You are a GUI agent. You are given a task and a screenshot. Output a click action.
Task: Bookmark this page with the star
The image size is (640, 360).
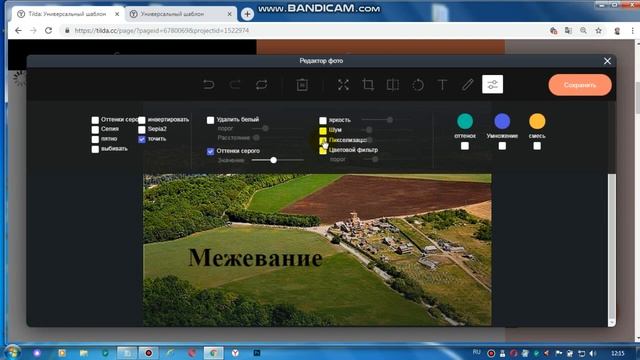[x=598, y=31]
